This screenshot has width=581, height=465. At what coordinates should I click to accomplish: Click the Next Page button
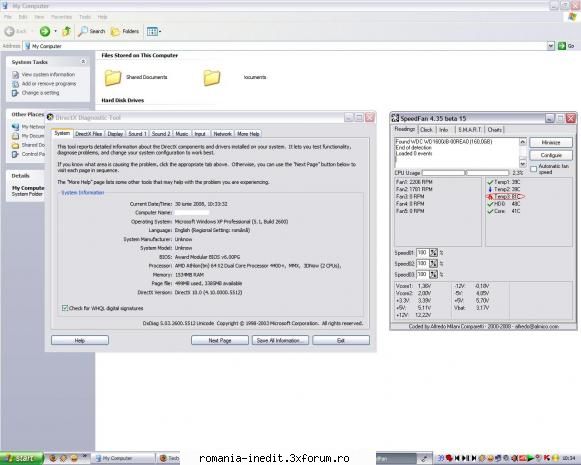[x=220, y=340]
